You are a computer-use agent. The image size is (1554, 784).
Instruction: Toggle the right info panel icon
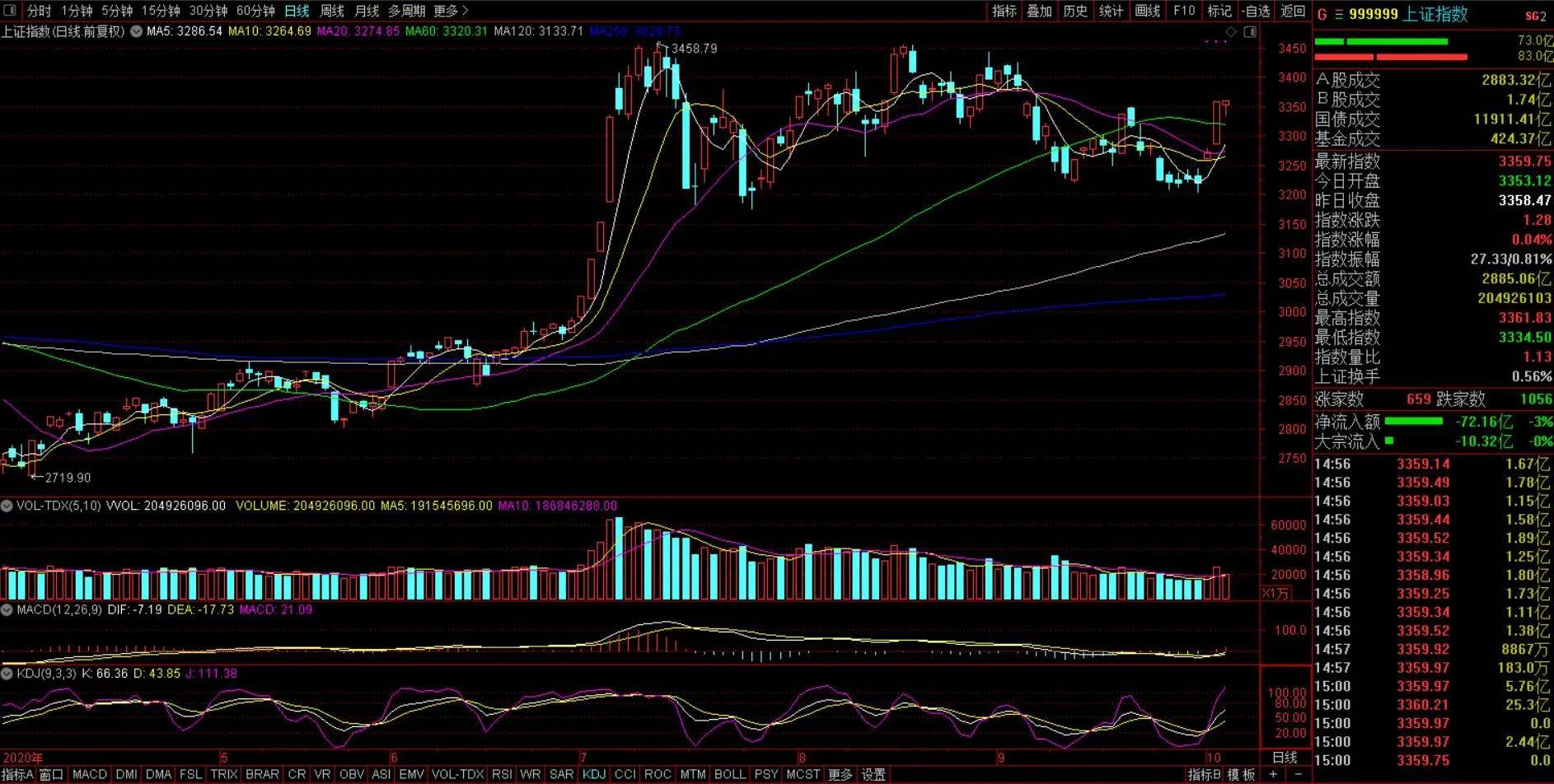pos(1250,31)
